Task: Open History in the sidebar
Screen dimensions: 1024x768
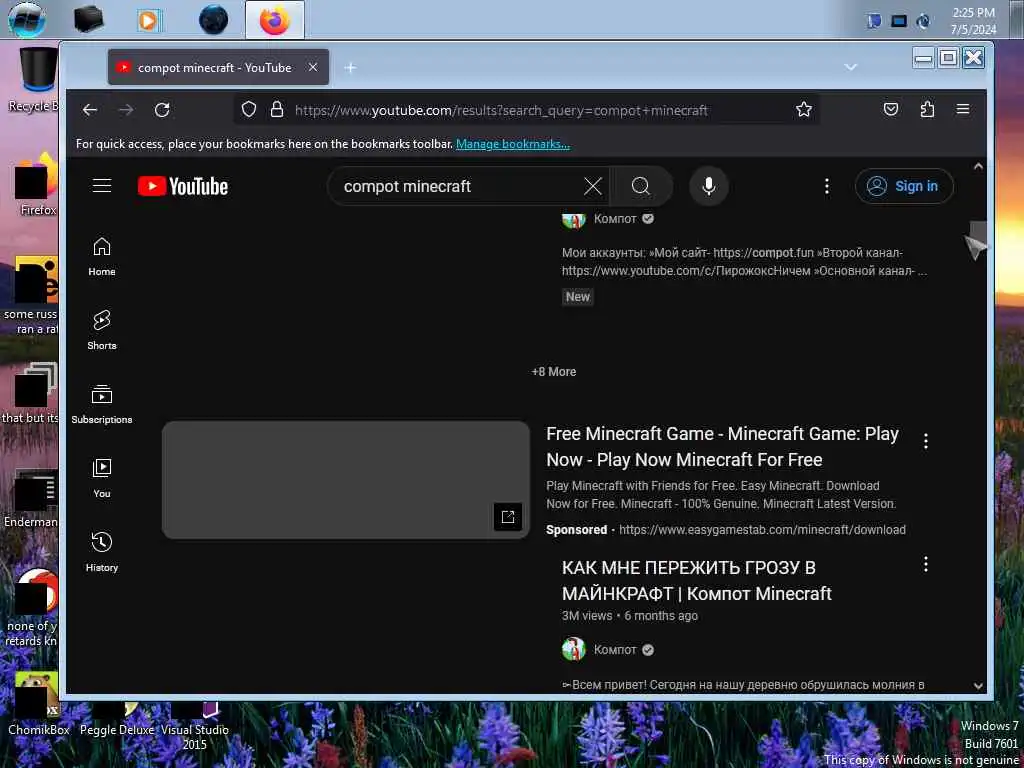Action: [102, 552]
